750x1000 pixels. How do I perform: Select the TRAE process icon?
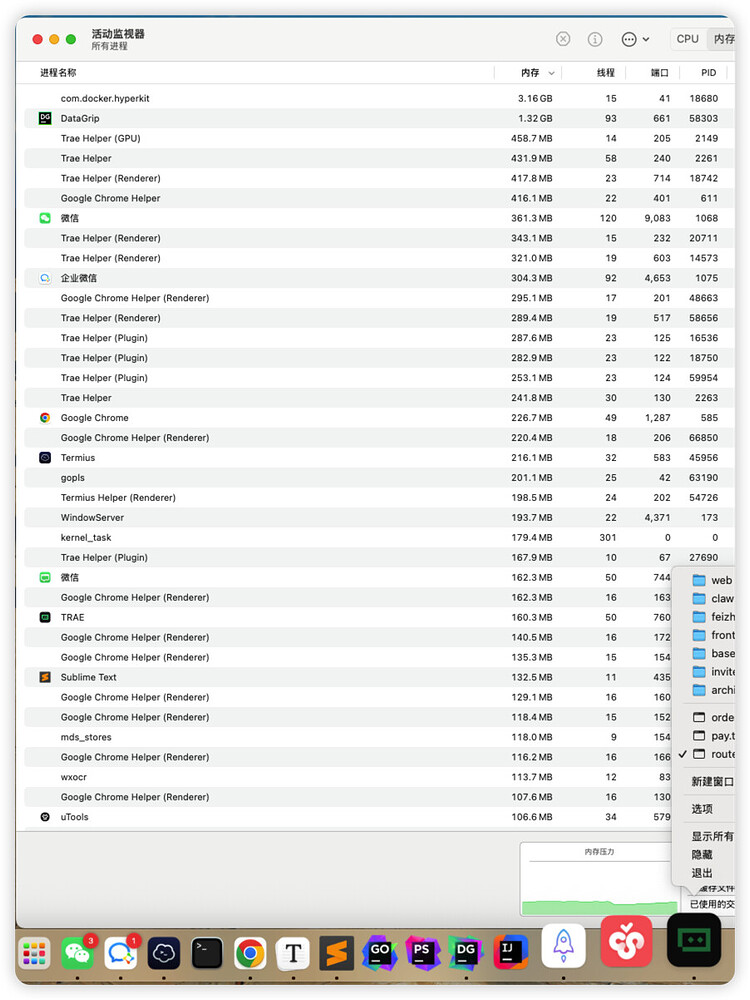tap(45, 617)
